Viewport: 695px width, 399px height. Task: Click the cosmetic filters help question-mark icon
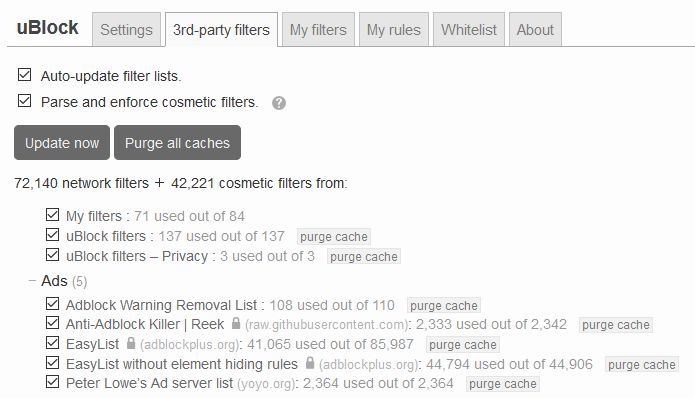(x=279, y=103)
